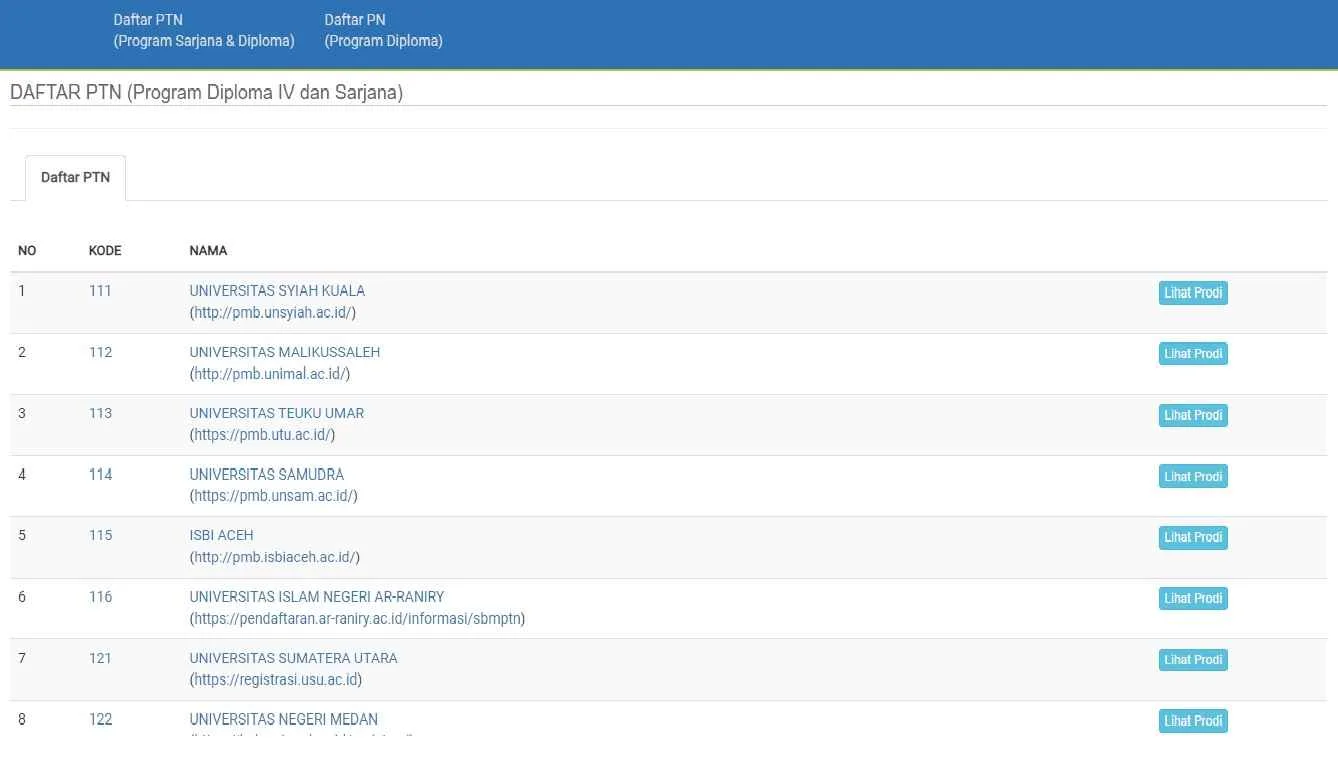1338x781 pixels.
Task: Open the Universitas Sumatera Utara link
Action: point(293,658)
